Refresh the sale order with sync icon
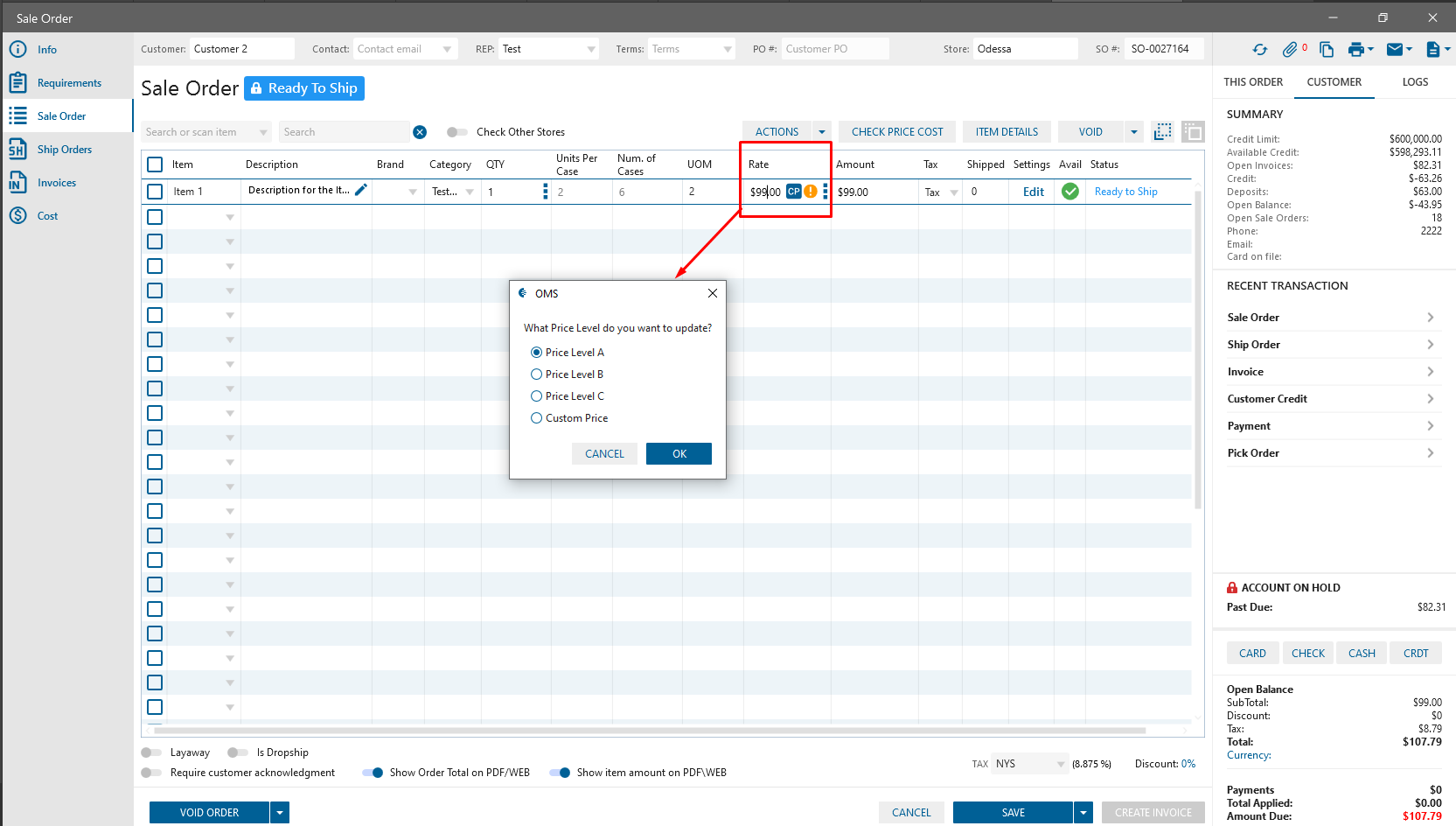This screenshot has width=1456, height=826. click(x=1260, y=50)
